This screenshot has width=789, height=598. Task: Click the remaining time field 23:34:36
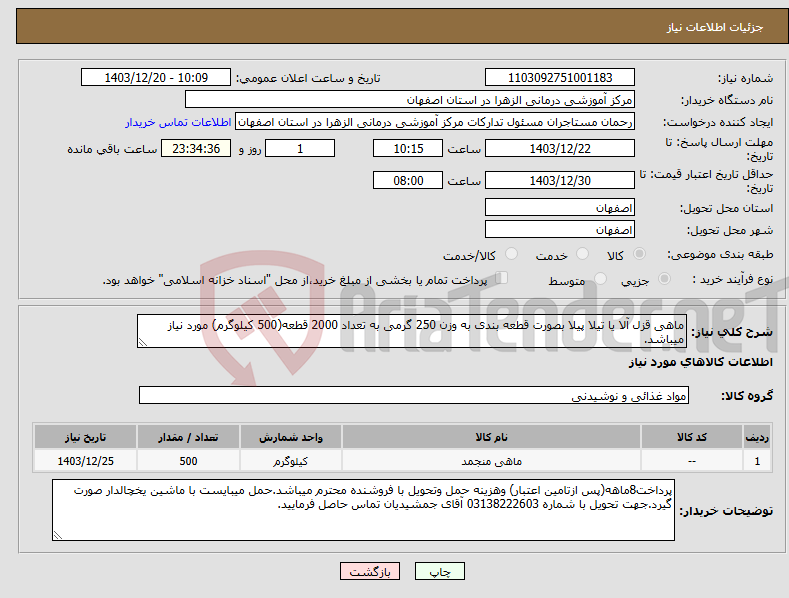196,148
